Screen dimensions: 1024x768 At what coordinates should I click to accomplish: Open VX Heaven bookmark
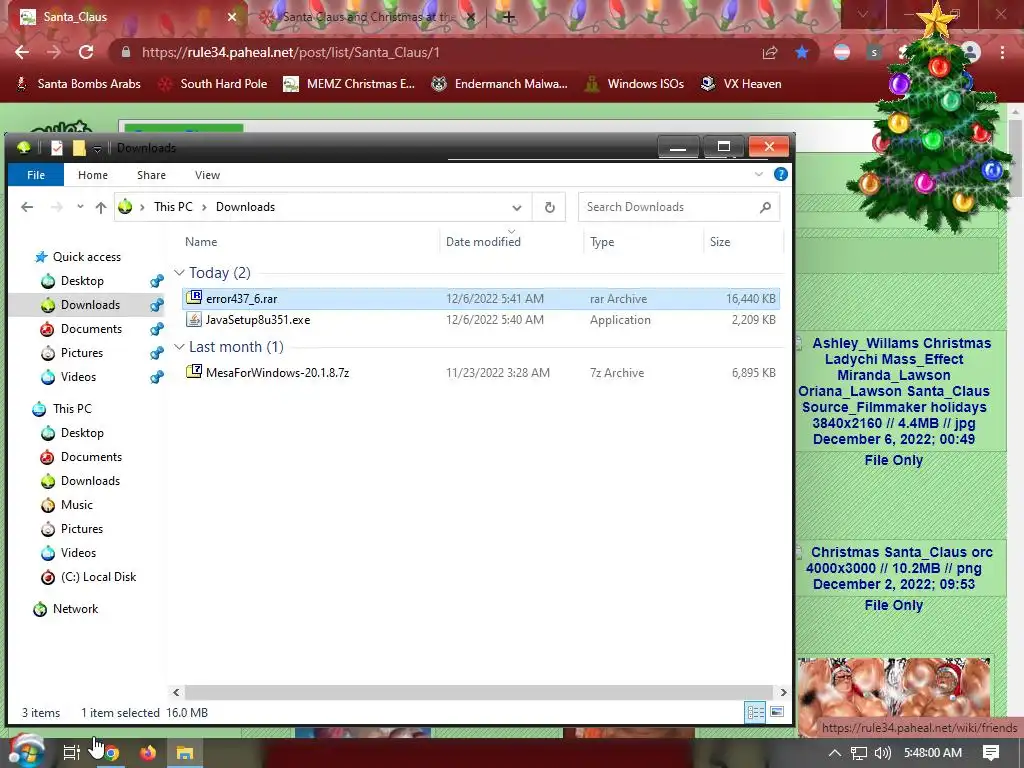click(741, 84)
